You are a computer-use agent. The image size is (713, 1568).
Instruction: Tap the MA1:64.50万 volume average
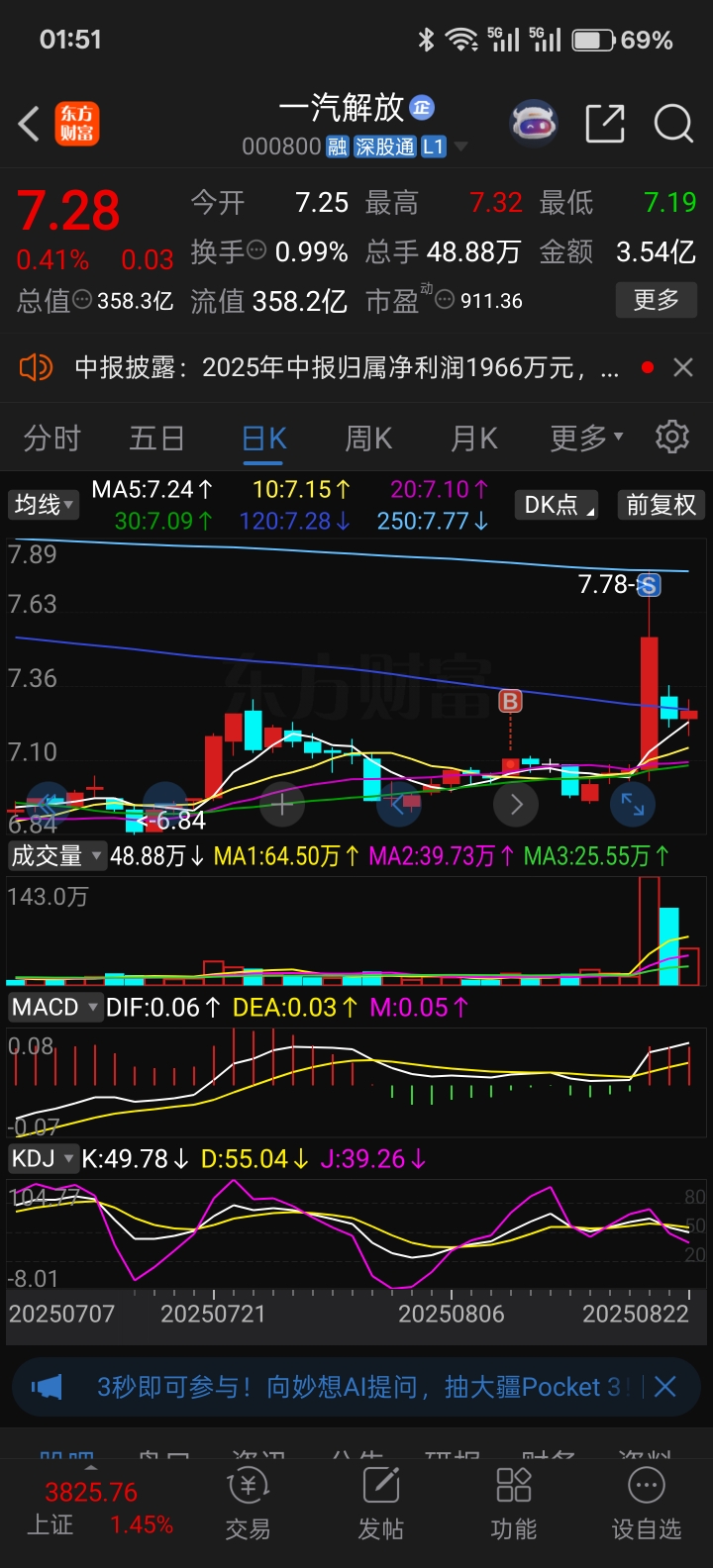coord(287,855)
